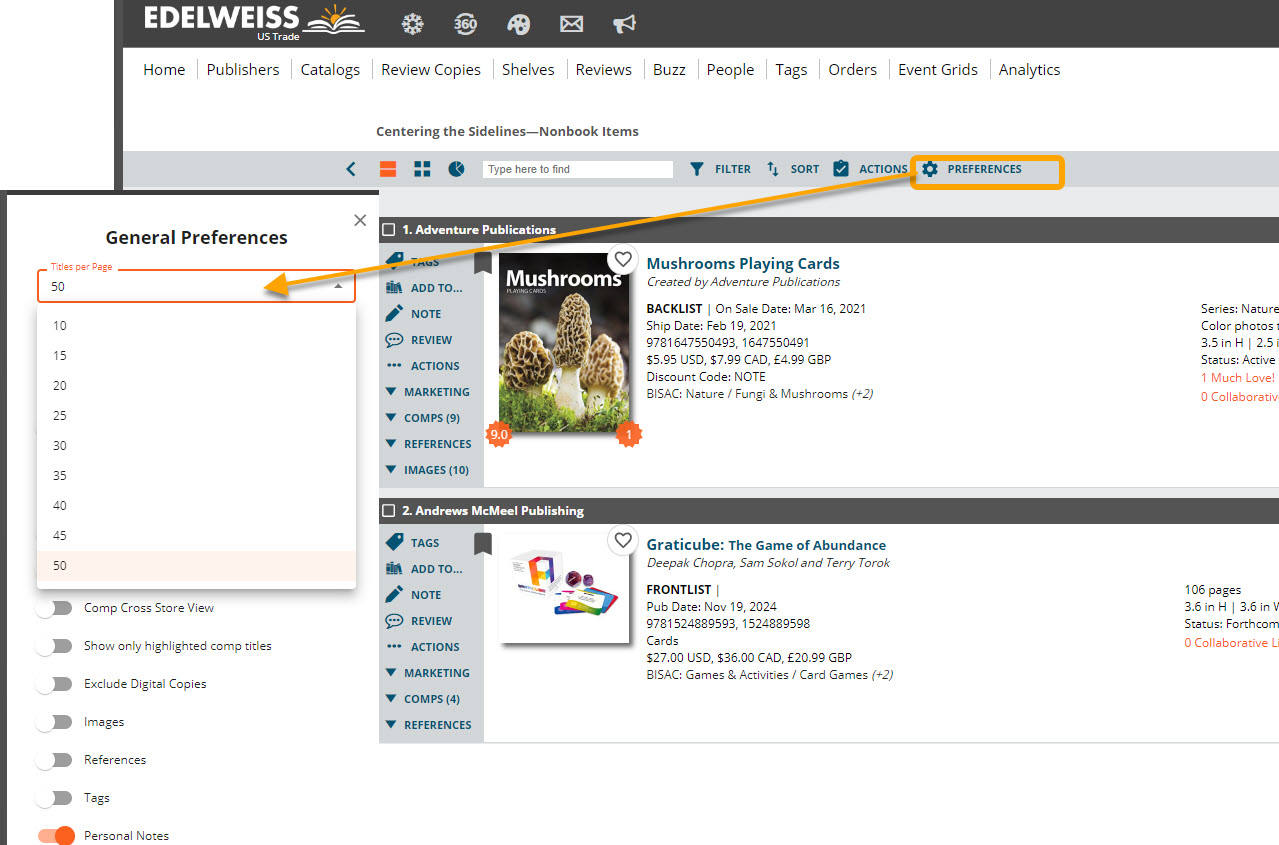Screen dimensions: 1279x845
Task: Open TAGS for Mushrooms Playing Cards
Action: (413, 261)
